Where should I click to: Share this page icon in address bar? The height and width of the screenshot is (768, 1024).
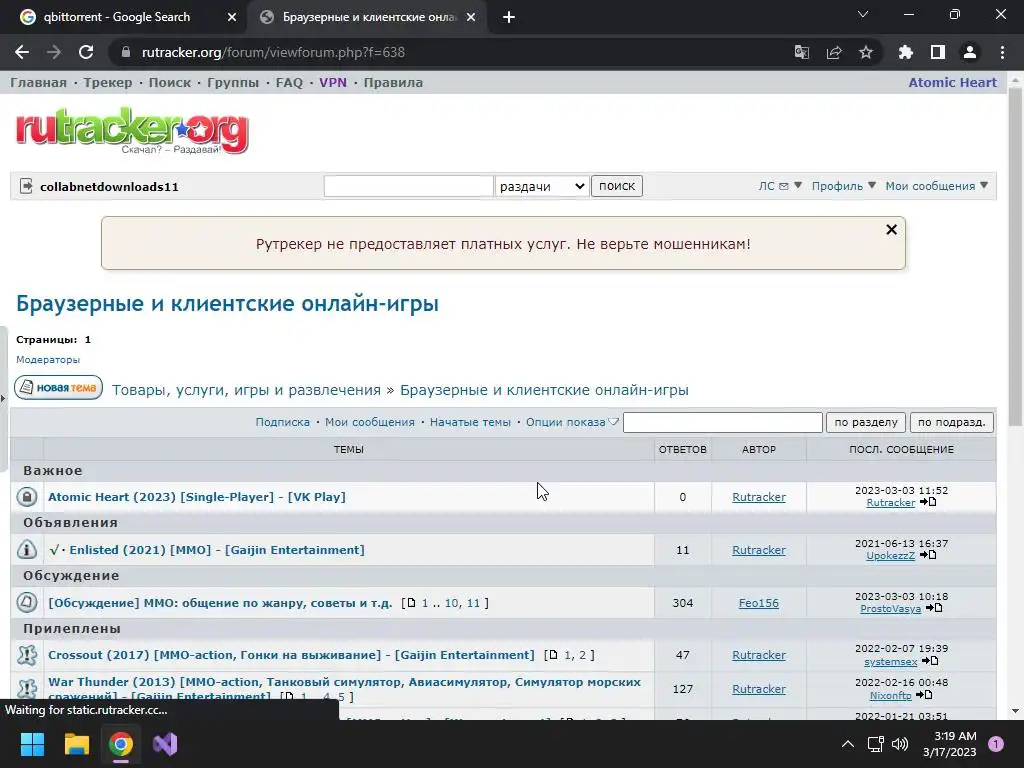click(x=834, y=52)
